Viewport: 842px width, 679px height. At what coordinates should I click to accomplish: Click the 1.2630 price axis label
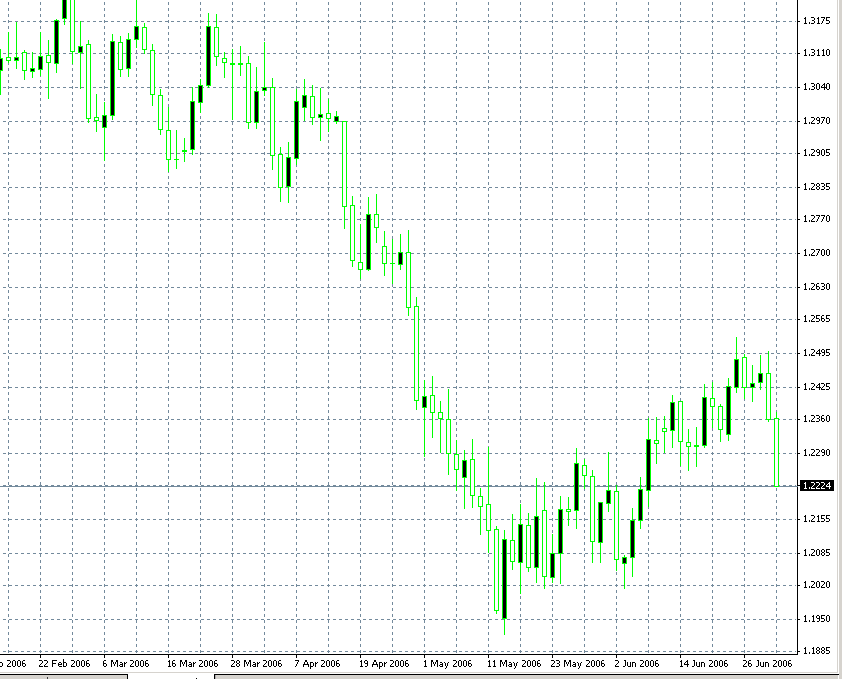816,287
